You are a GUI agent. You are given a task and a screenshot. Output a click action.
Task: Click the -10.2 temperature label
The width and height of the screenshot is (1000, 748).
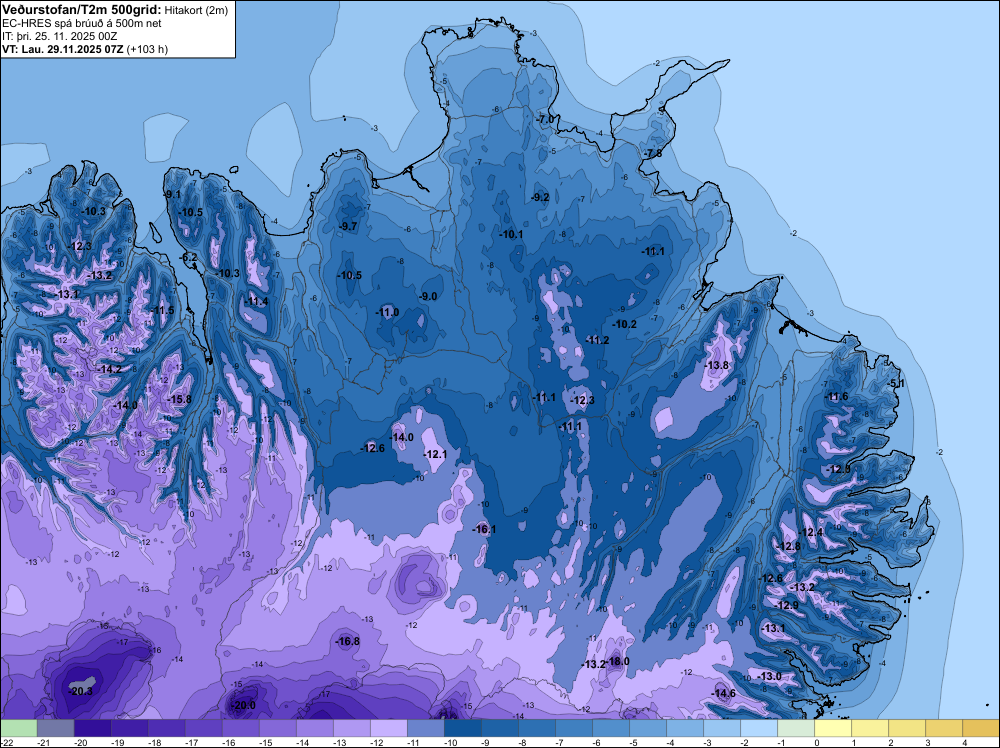(626, 324)
